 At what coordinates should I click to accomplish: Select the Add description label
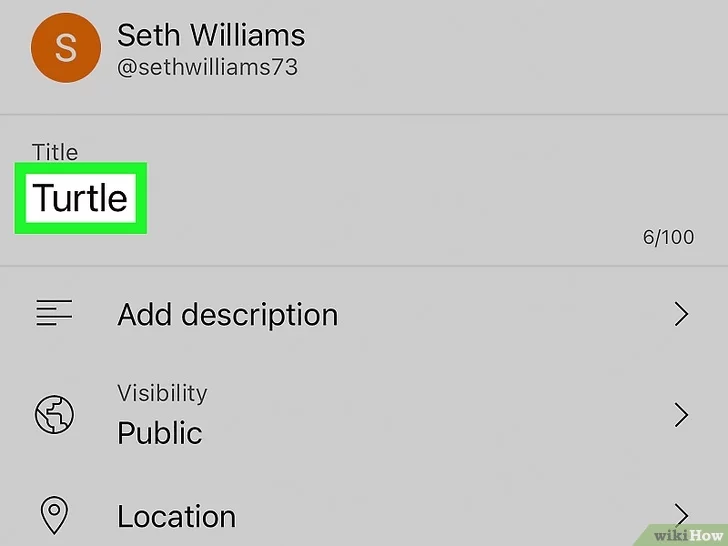(227, 315)
